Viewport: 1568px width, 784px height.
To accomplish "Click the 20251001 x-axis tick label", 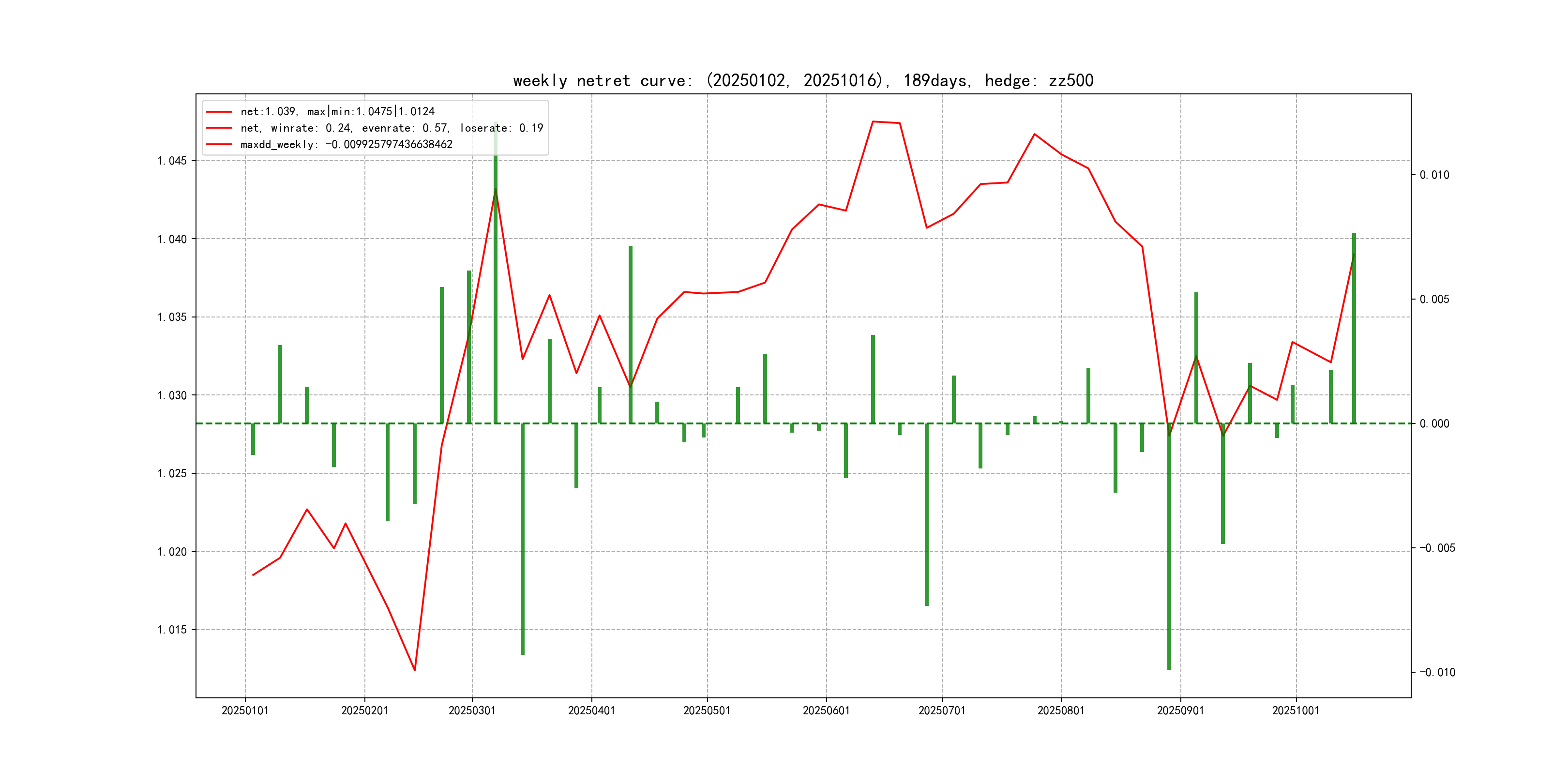I will click(x=1296, y=710).
